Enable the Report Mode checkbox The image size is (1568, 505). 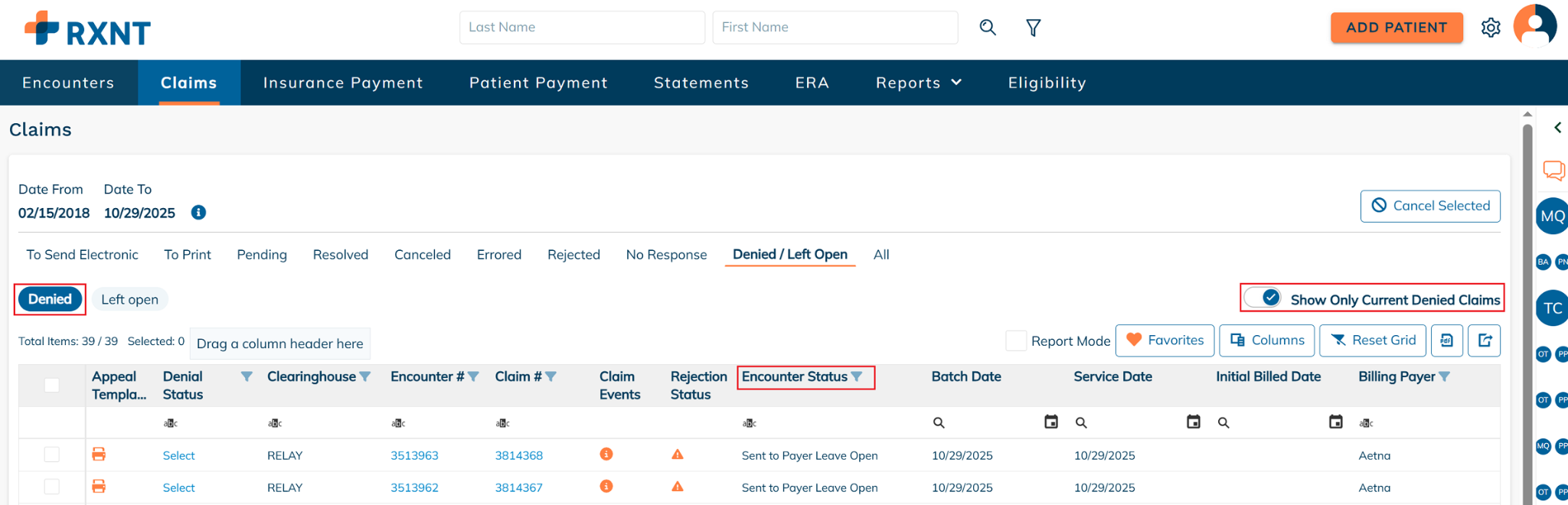click(1016, 341)
